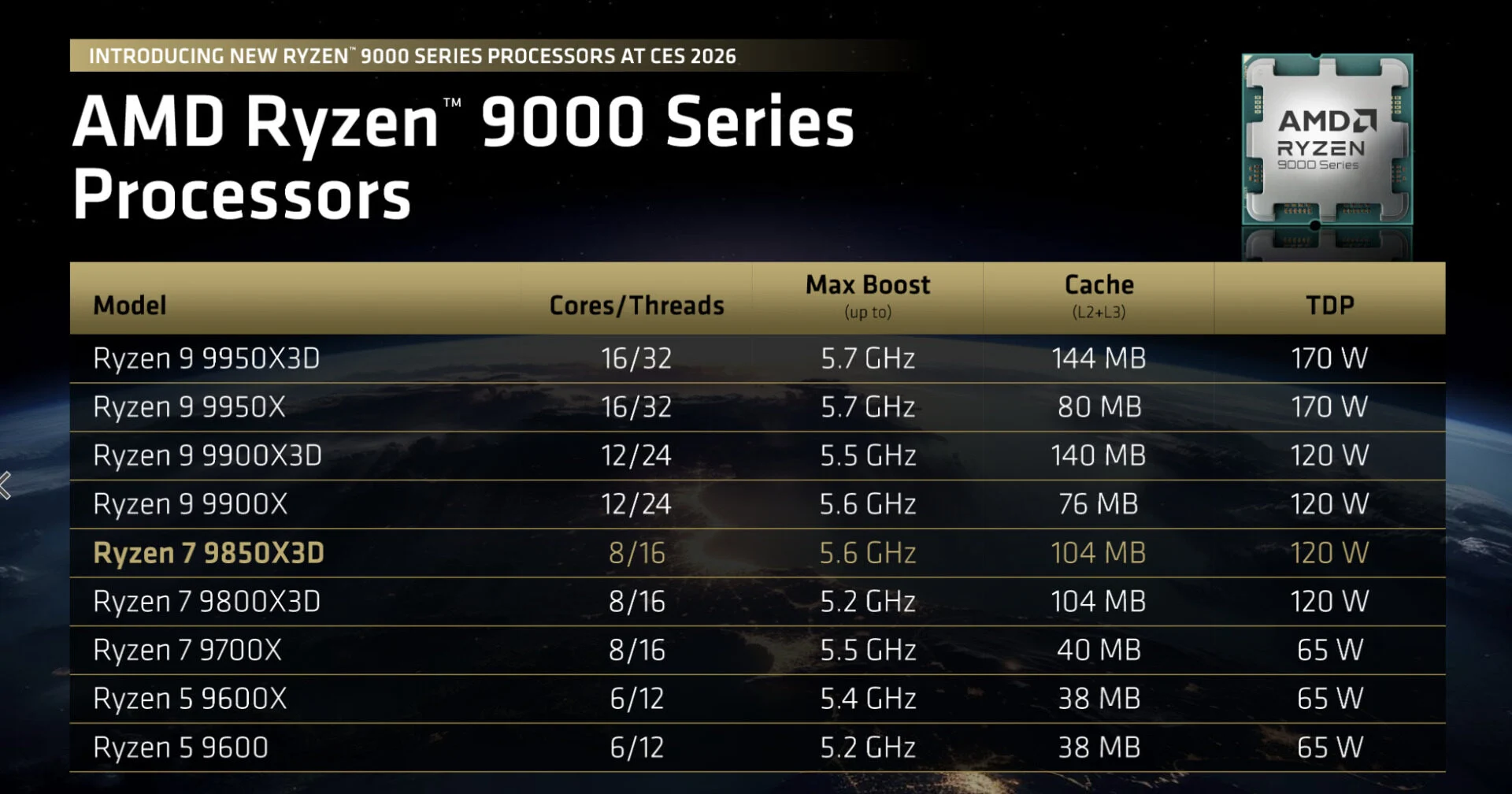Click the 76 MB cache value
Image resolution: width=1512 pixels, height=794 pixels.
(1099, 504)
